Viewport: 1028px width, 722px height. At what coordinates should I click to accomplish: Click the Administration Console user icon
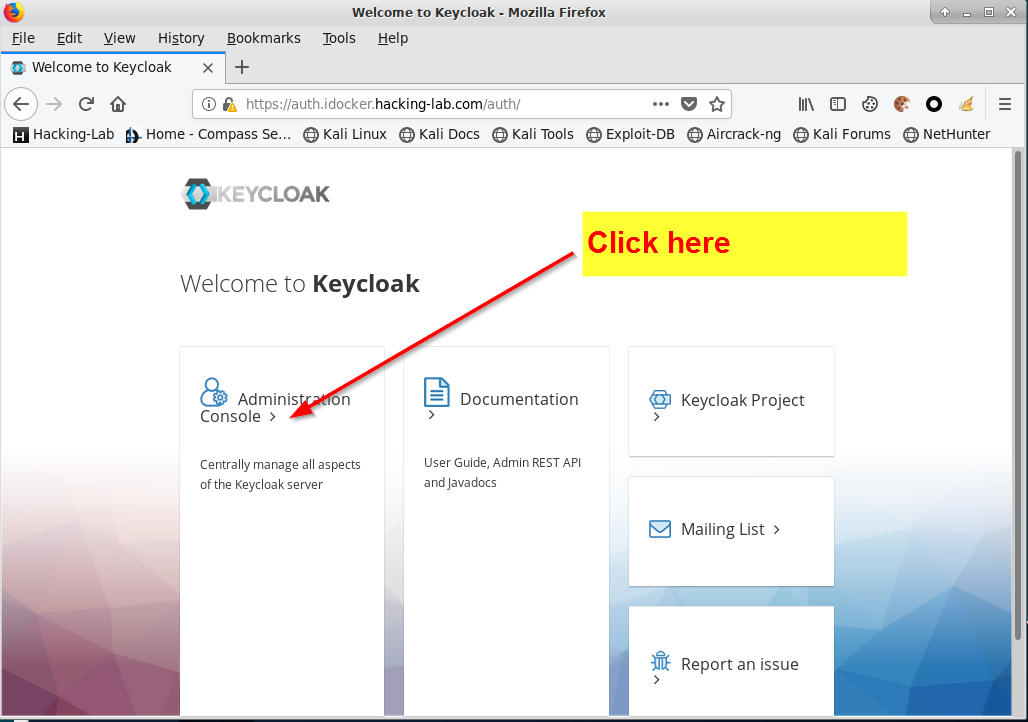214,392
